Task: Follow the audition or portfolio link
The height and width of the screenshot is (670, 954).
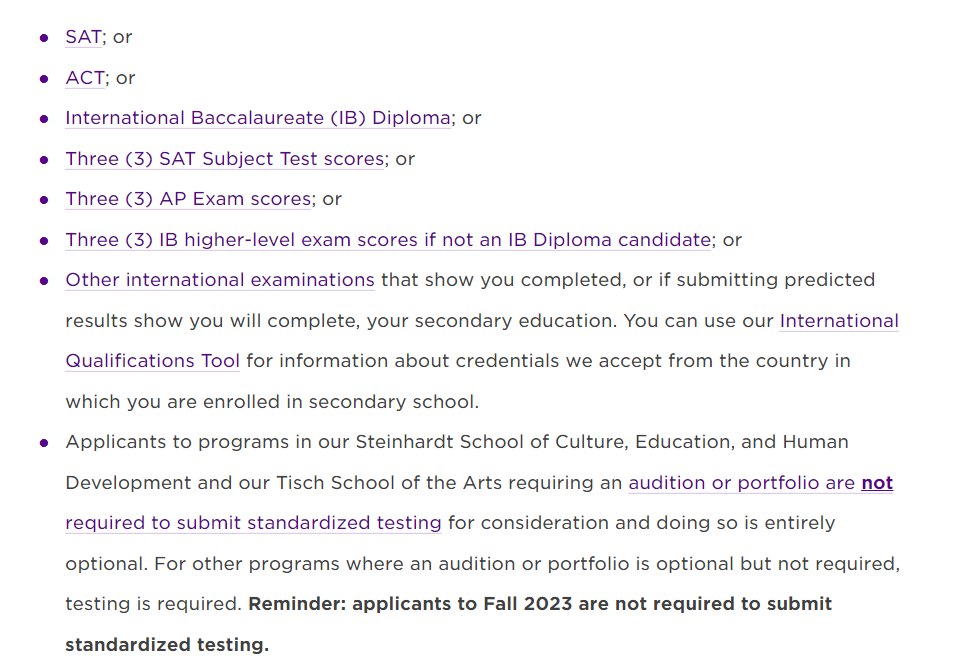Action: (740, 483)
